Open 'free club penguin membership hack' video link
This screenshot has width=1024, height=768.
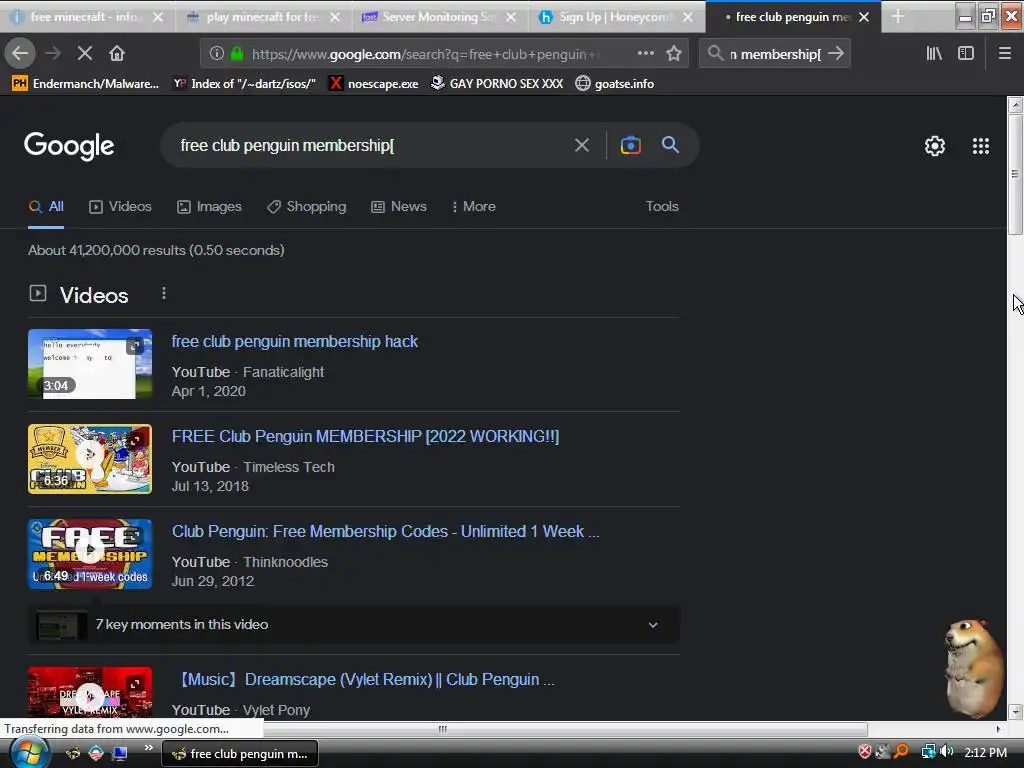pos(295,342)
